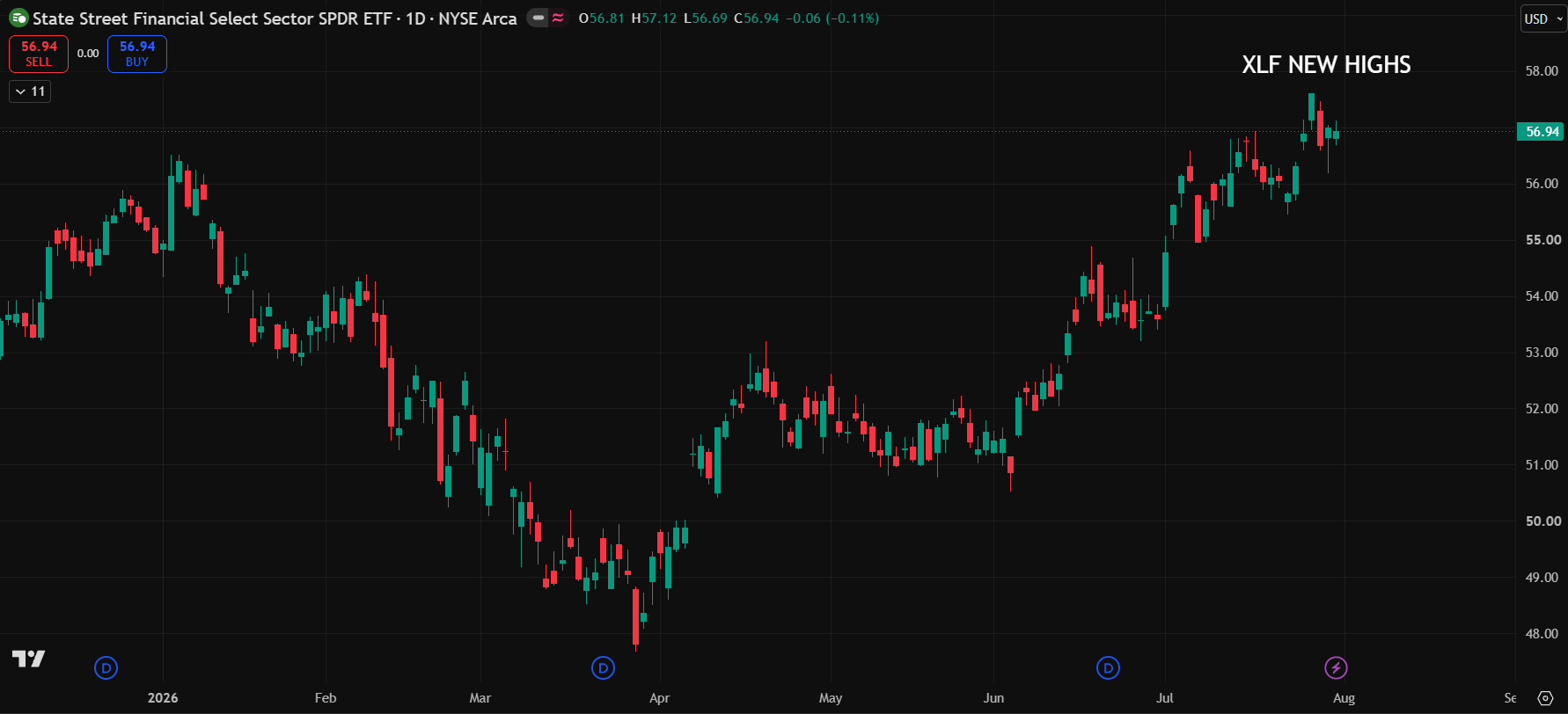Open chart settings hexagon gear icon
The image size is (1568, 714).
pyautogui.click(x=1545, y=698)
